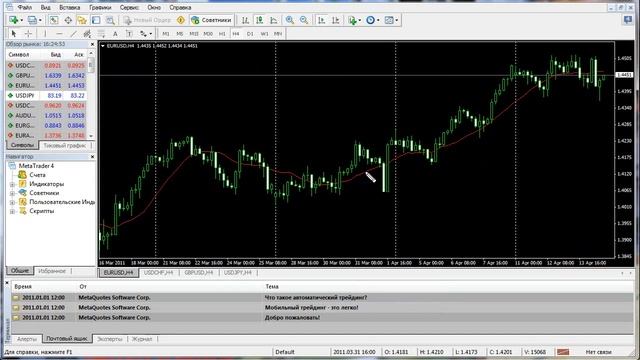The height and width of the screenshot is (360, 640).
Task: Open the chat bubble icon at top right
Action: [628, 20]
